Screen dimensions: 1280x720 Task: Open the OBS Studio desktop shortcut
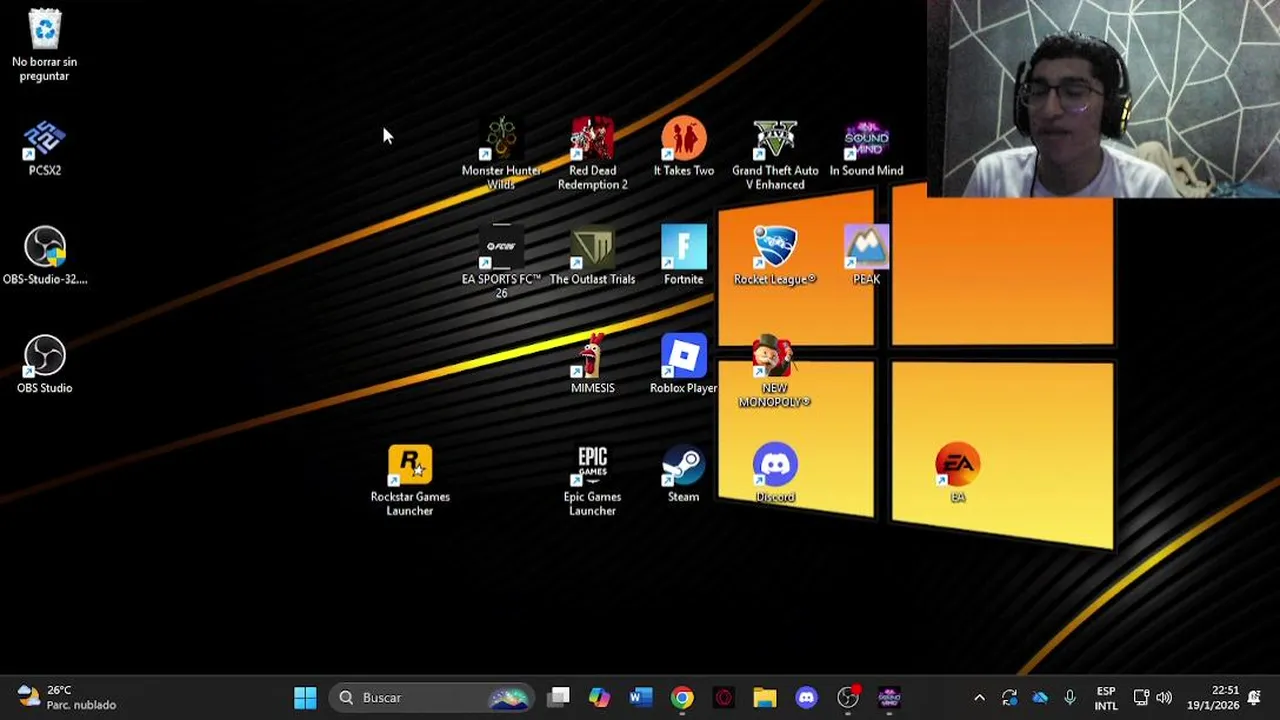(45, 365)
